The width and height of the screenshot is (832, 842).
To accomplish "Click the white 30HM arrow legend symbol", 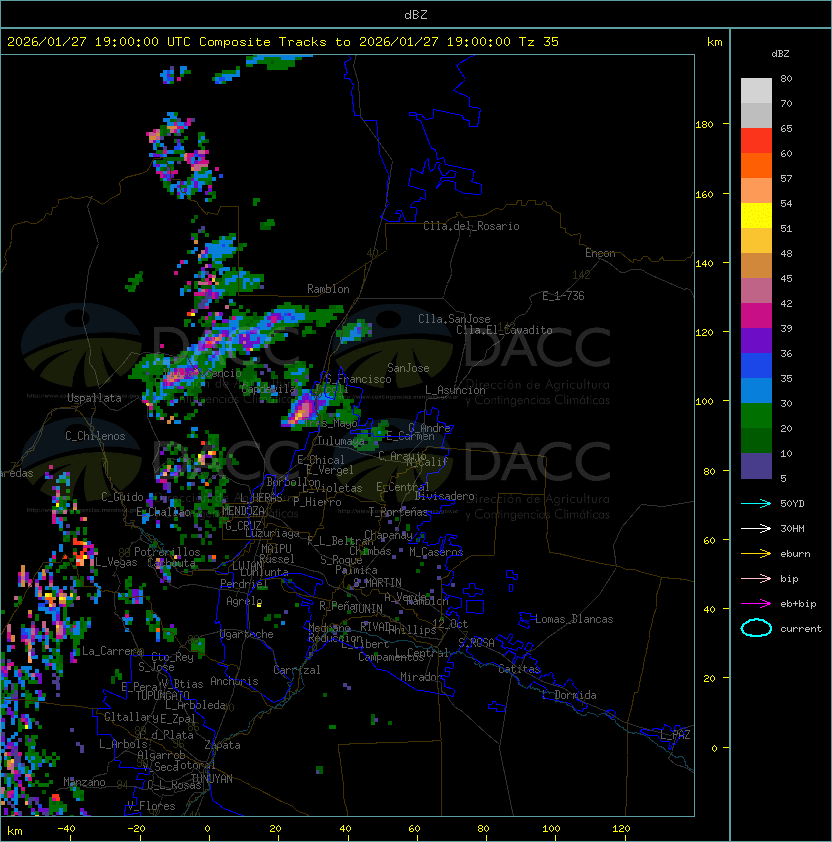I will [x=756, y=528].
